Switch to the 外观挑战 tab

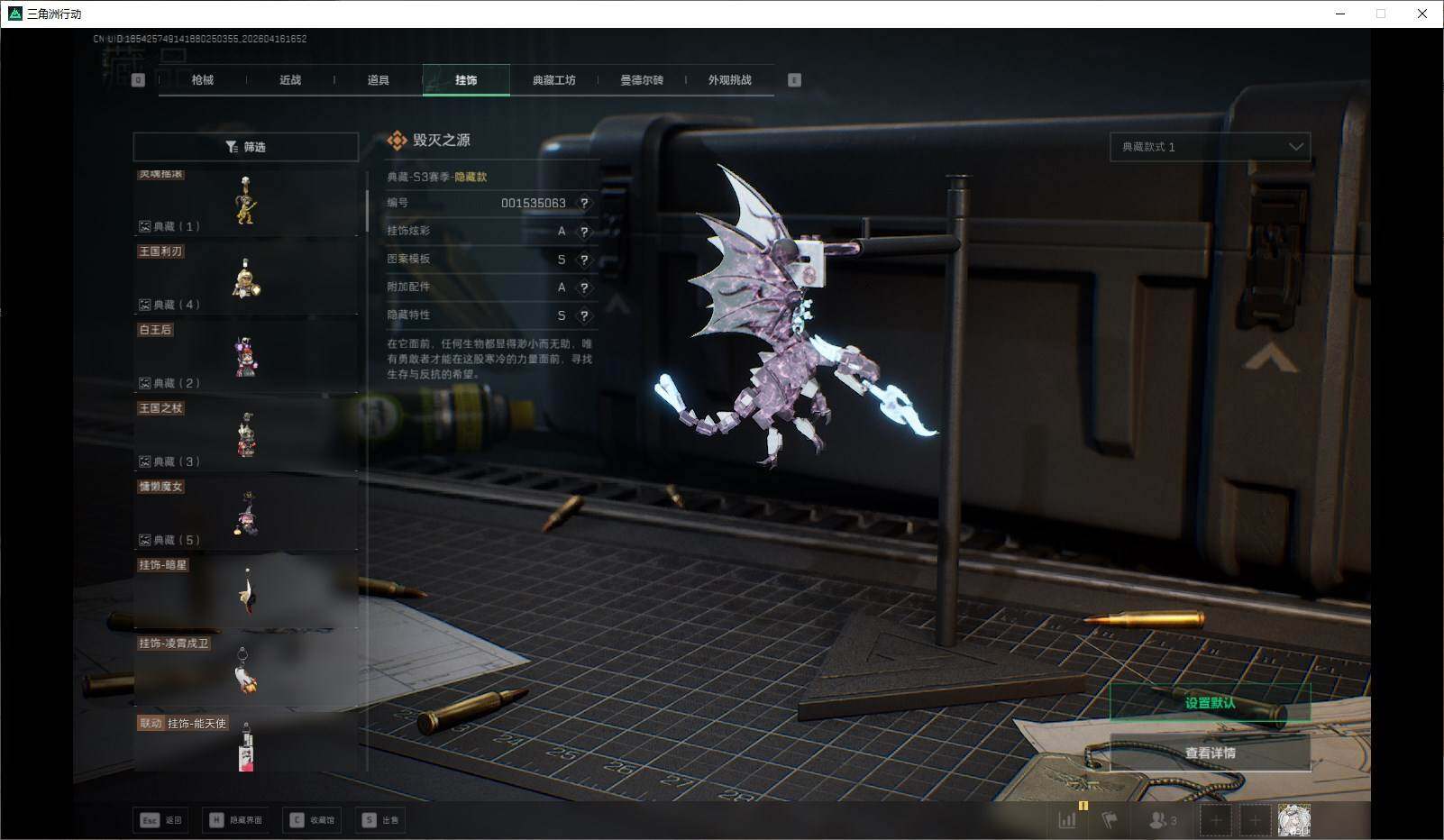point(729,80)
